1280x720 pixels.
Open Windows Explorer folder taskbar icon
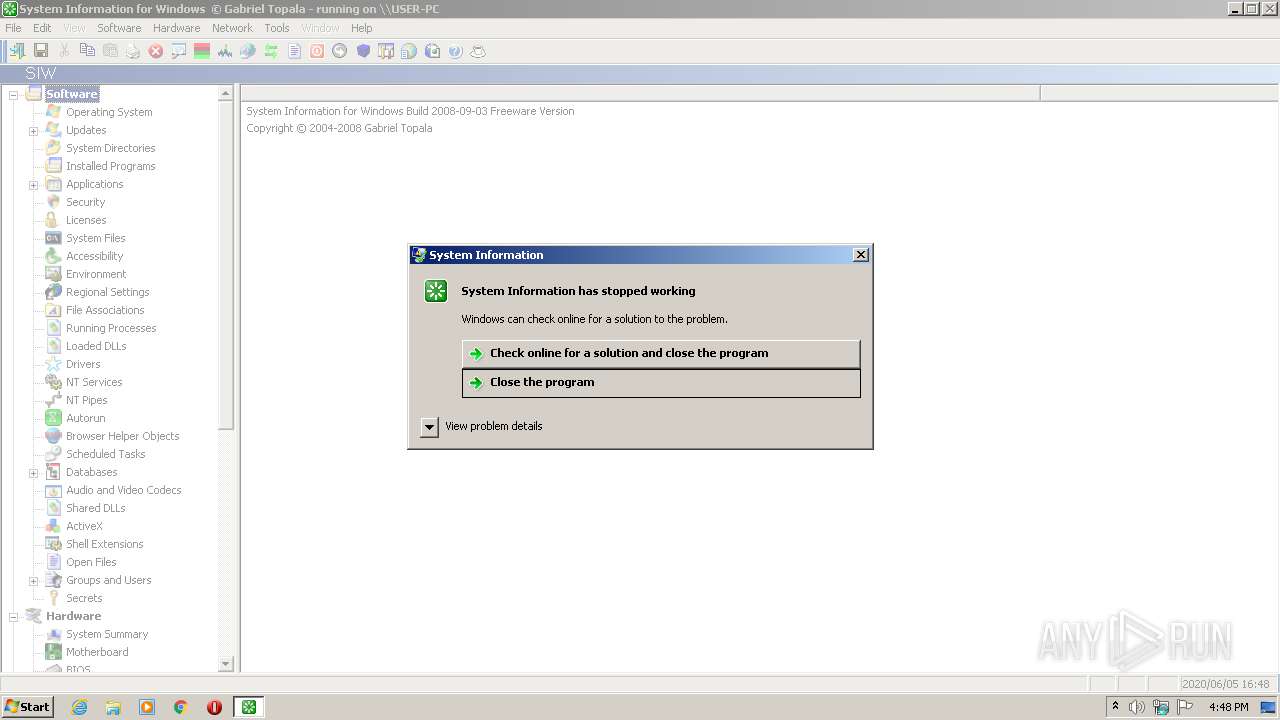113,707
